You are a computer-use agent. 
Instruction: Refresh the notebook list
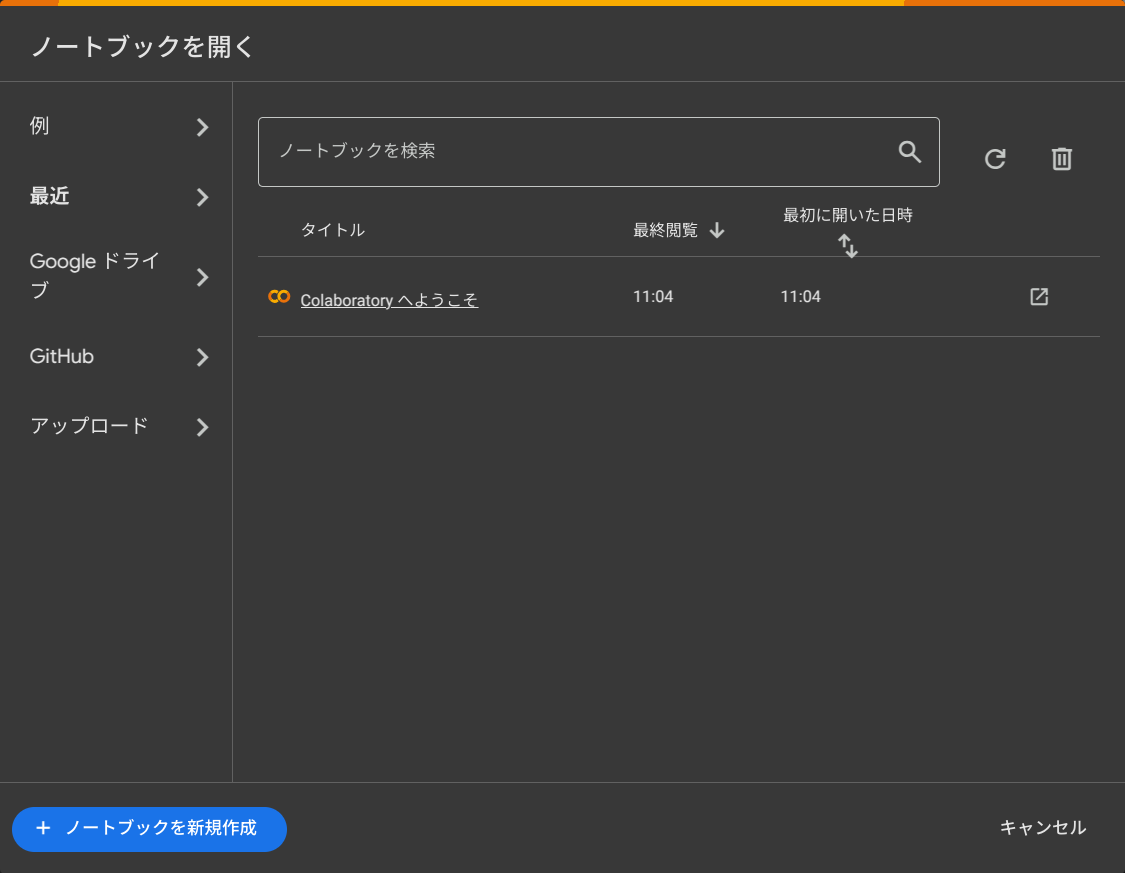click(x=995, y=159)
